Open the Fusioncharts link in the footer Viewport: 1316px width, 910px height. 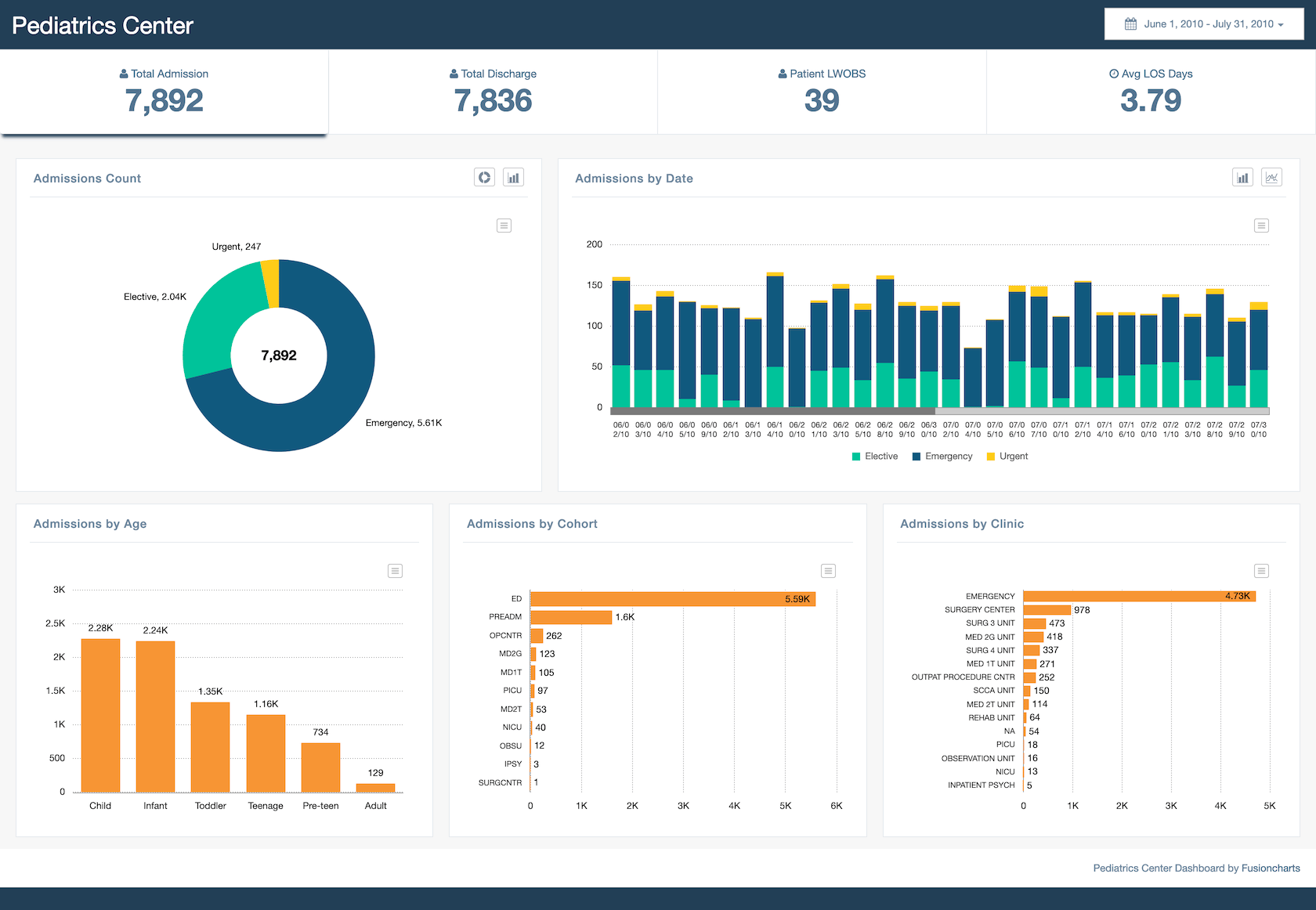point(1271,868)
